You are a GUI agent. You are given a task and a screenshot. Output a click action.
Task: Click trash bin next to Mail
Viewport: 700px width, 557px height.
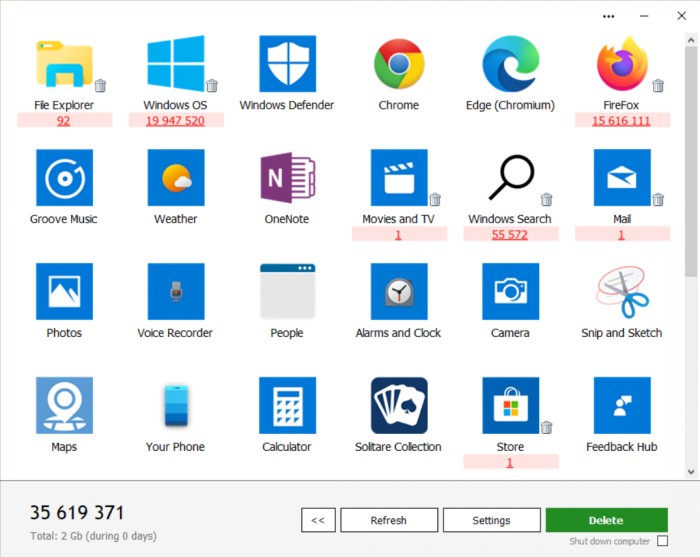click(658, 199)
